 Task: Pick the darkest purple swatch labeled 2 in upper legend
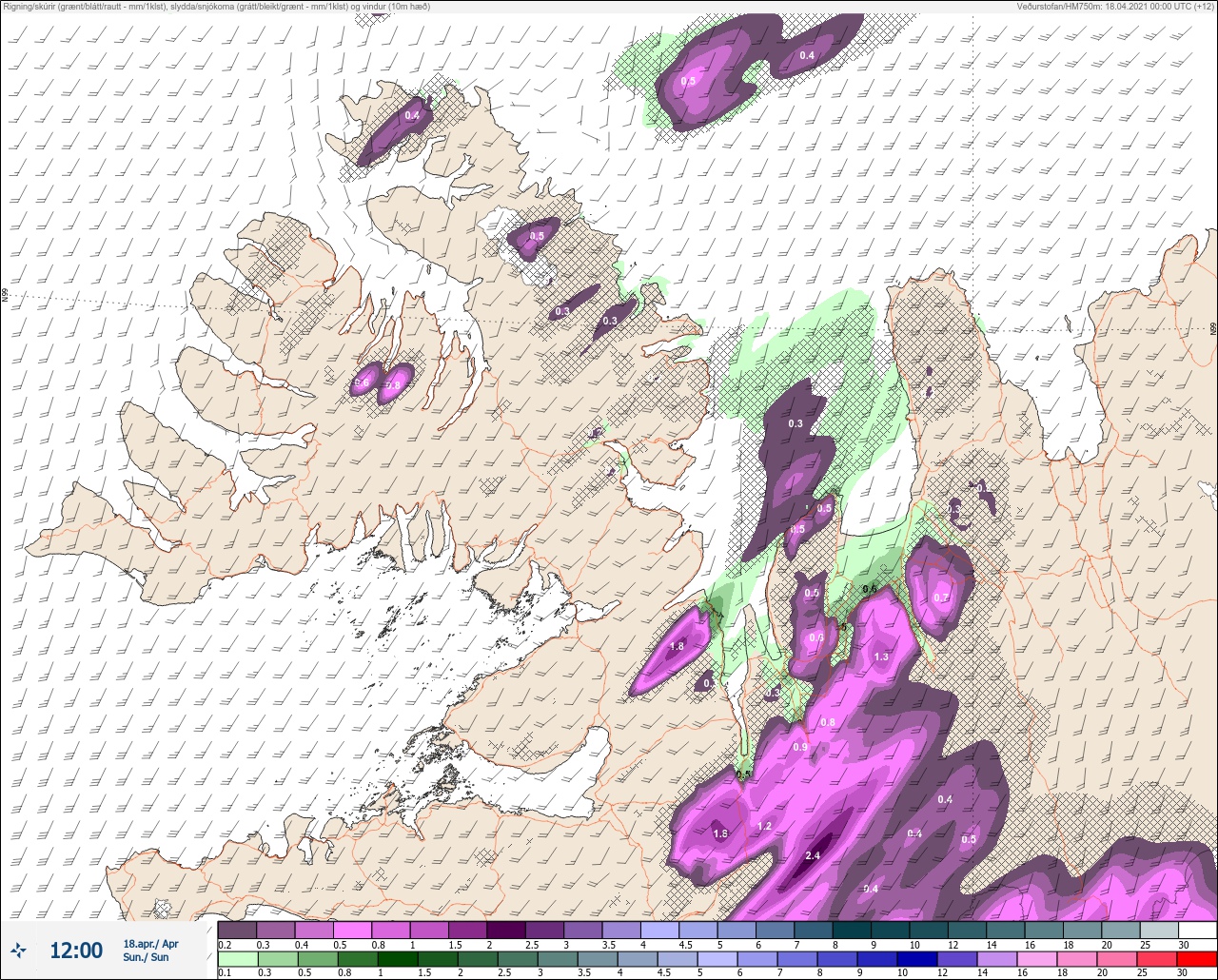[506, 930]
